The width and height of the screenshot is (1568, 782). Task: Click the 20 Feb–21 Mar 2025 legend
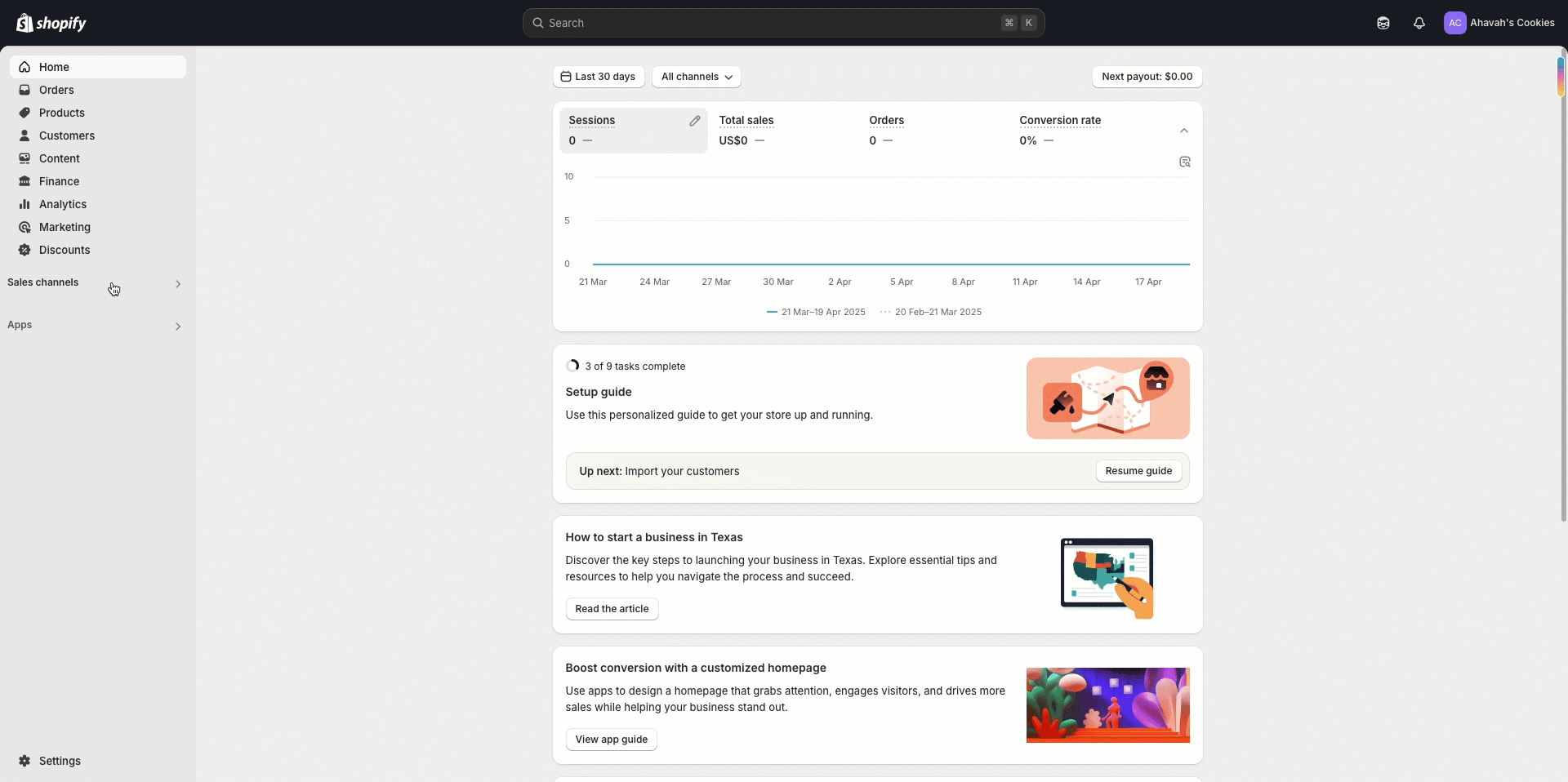(931, 312)
